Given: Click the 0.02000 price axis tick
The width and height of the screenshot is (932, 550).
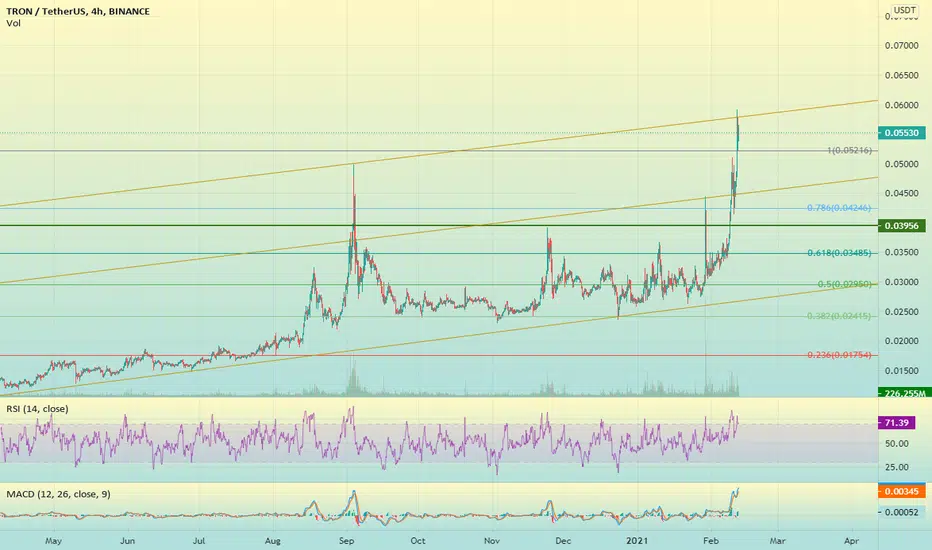Looking at the screenshot, I should coord(901,341).
